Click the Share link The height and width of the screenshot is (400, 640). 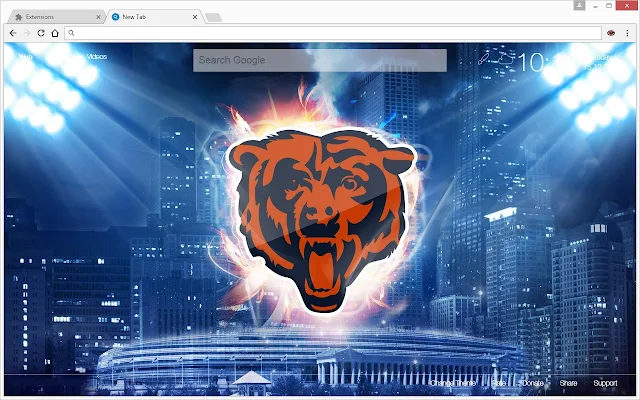coord(568,383)
